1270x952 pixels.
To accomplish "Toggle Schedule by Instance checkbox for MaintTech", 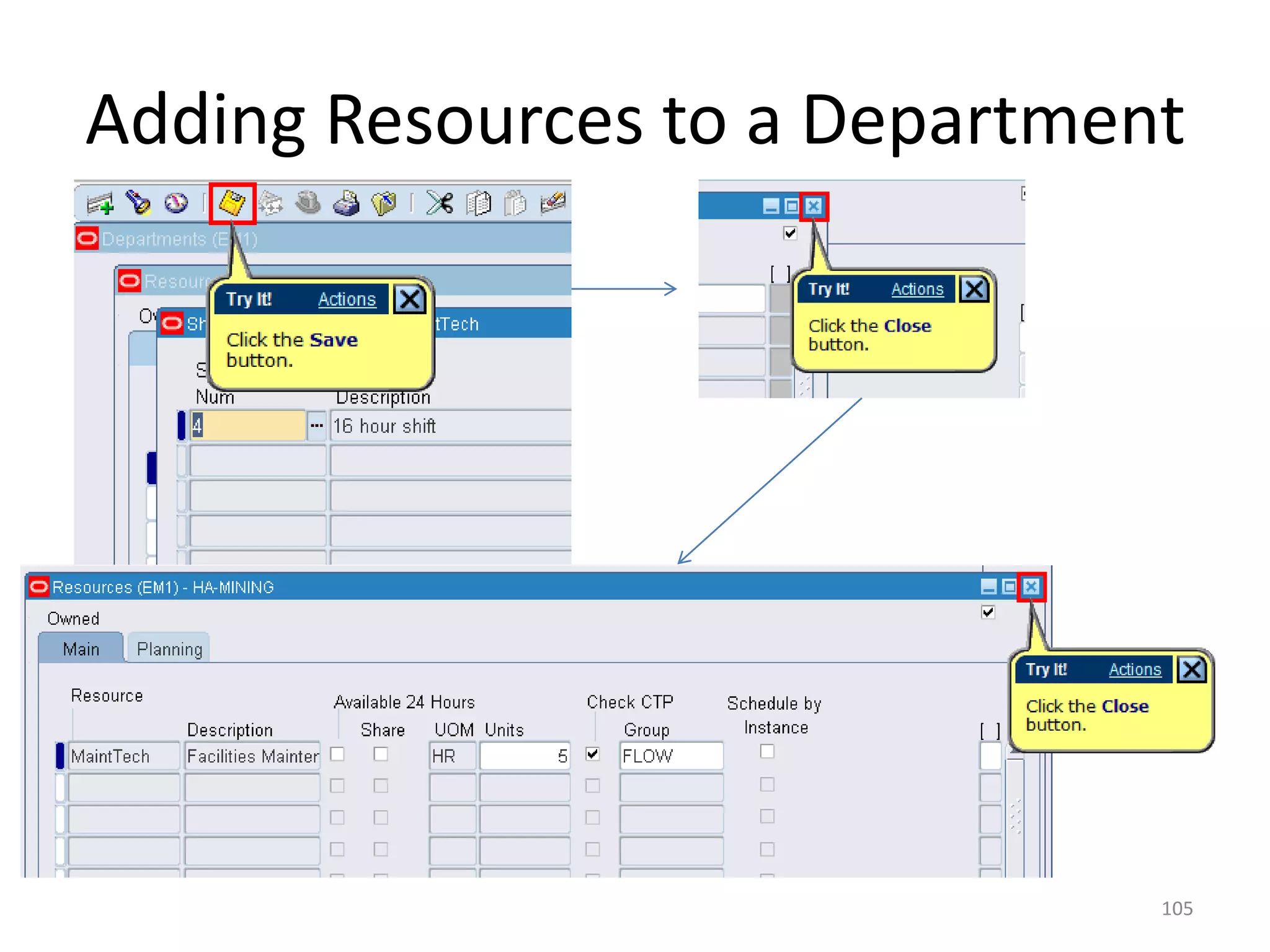I will (x=767, y=751).
